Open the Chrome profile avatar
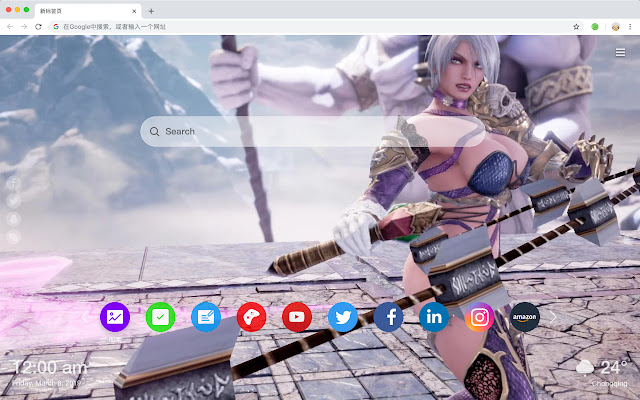 click(616, 27)
